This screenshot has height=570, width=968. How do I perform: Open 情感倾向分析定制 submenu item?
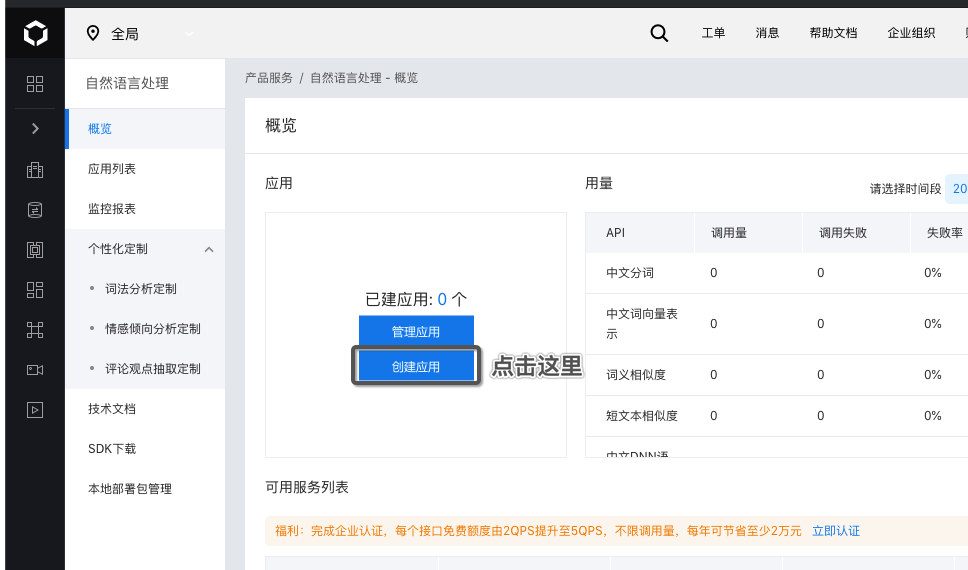[152, 329]
